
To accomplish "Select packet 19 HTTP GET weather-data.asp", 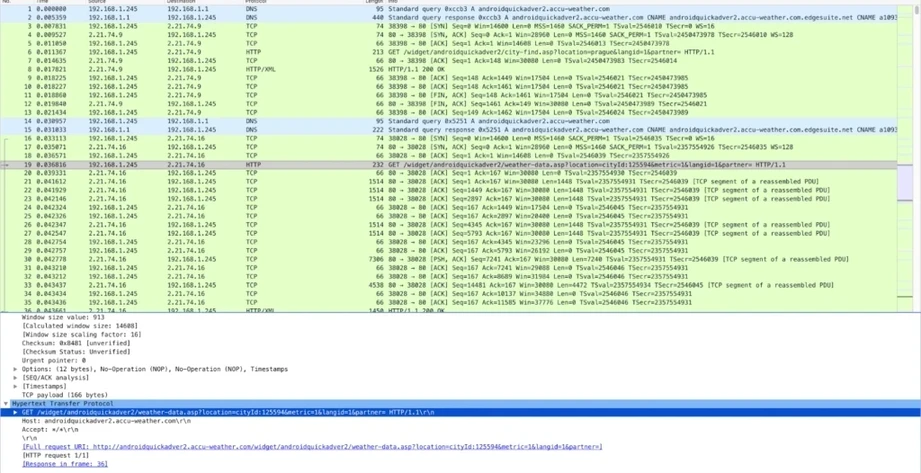I will [449, 165].
